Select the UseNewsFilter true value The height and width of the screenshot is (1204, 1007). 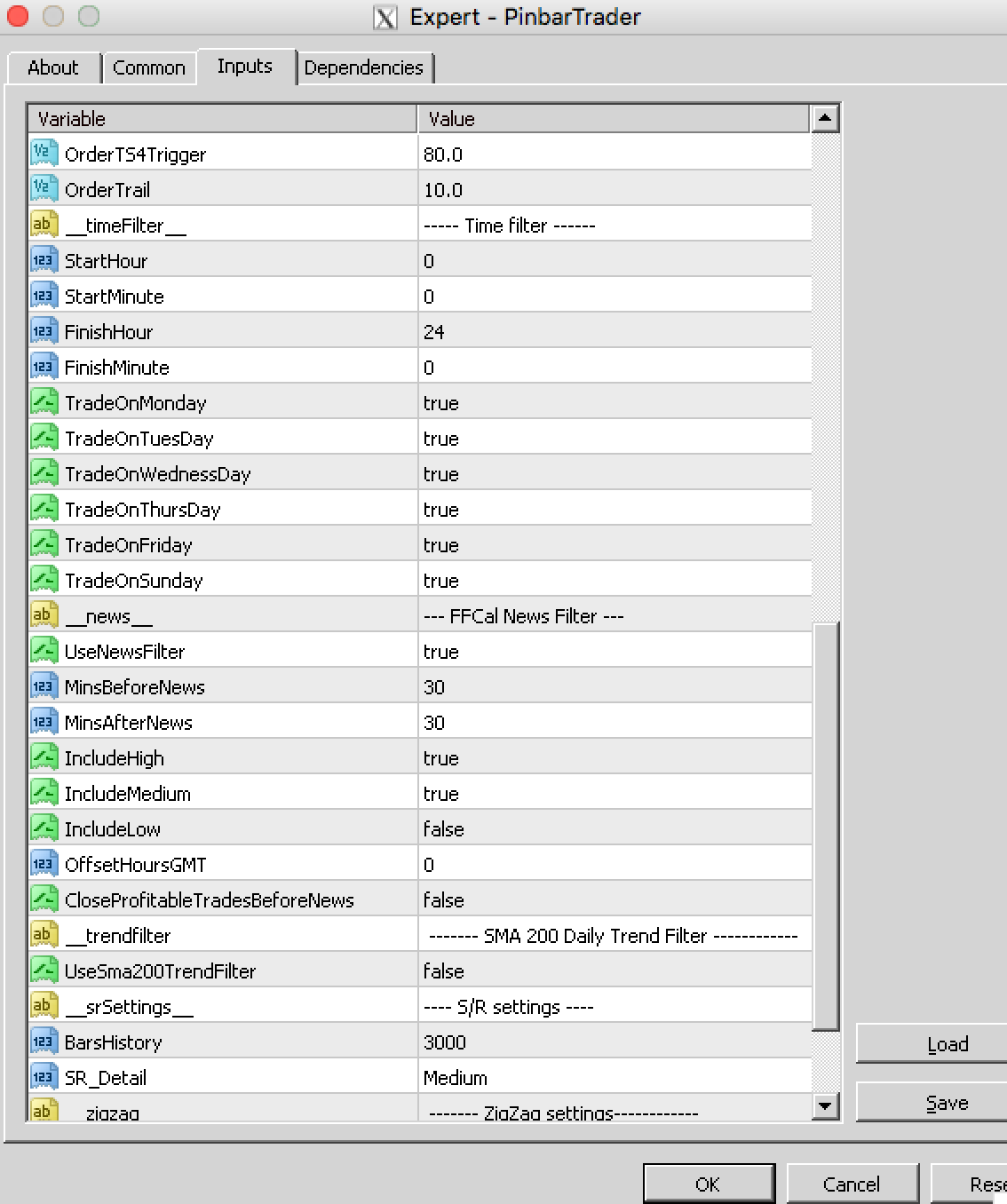[x=441, y=652]
